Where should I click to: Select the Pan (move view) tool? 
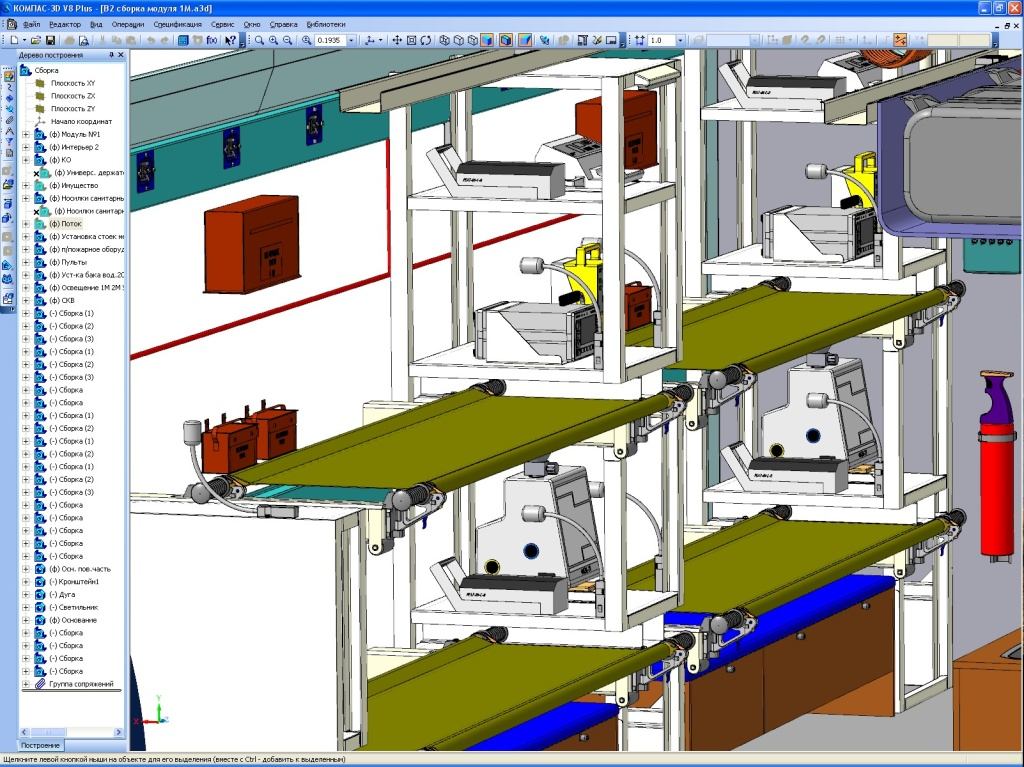pyautogui.click(x=397, y=40)
